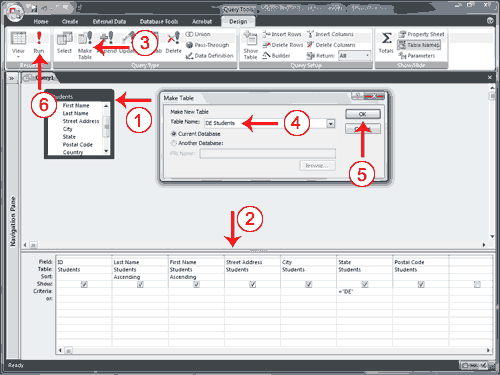Select Another Database radio button

[174, 143]
